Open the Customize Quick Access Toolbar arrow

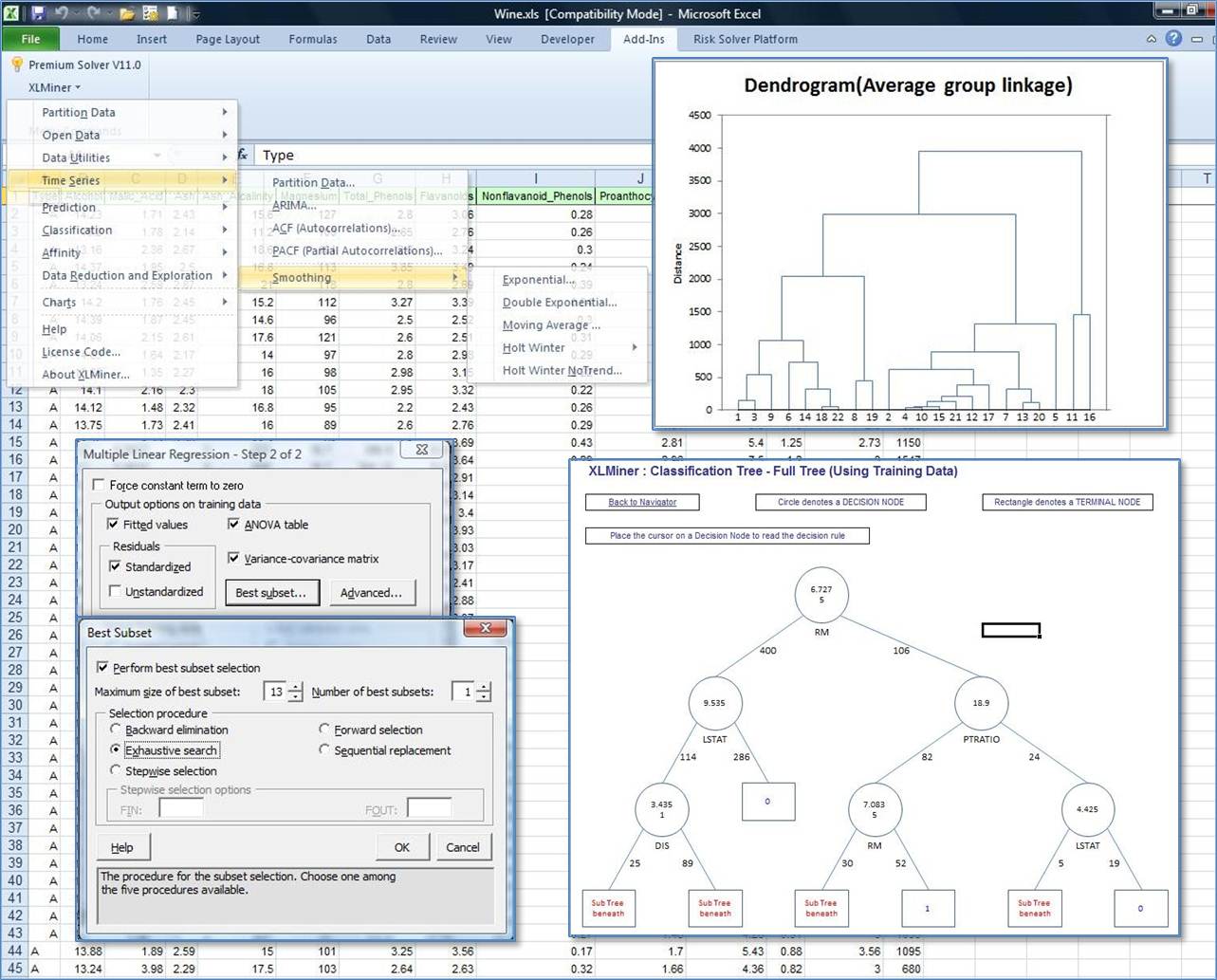(196, 14)
